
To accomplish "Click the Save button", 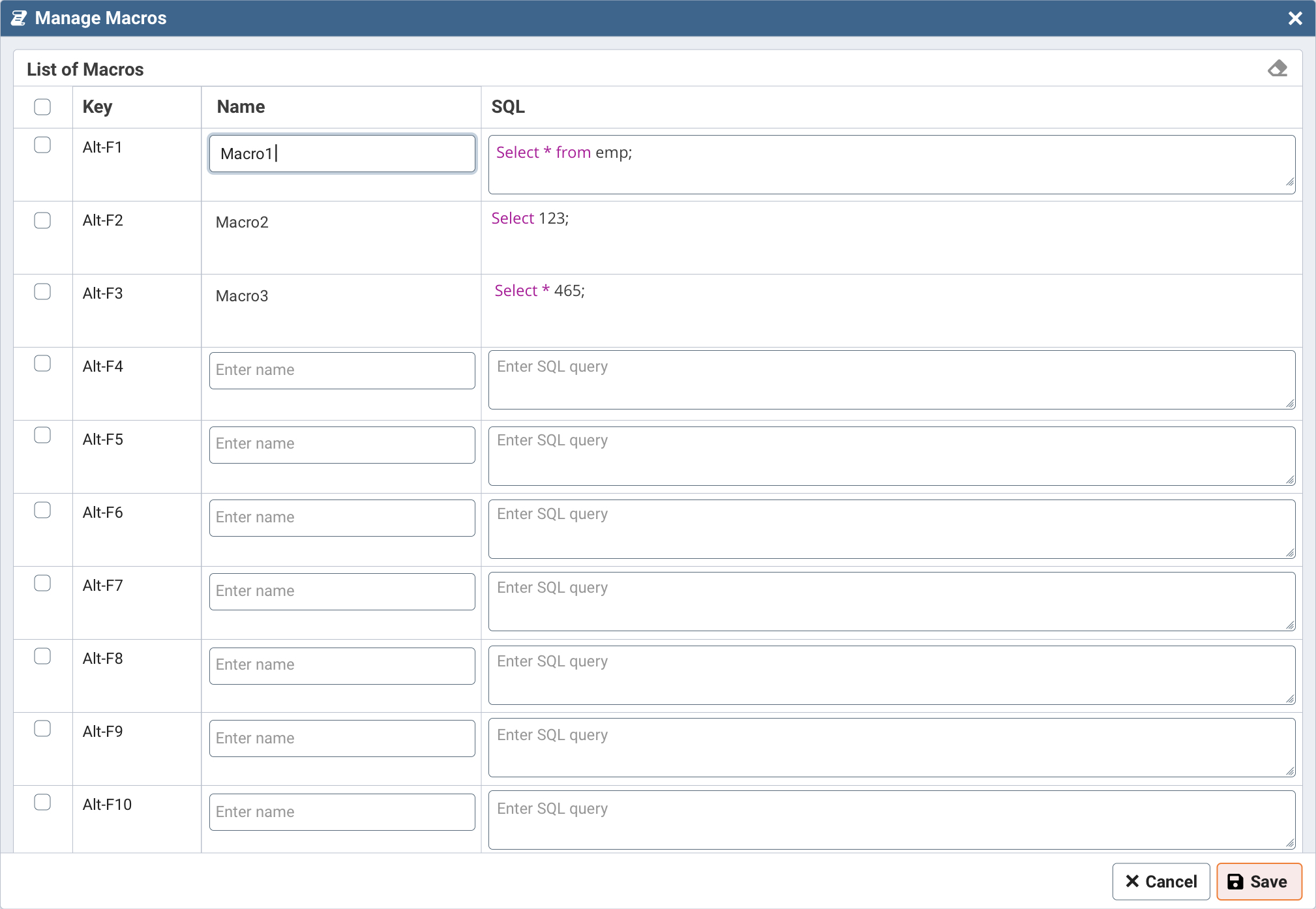I will (1259, 882).
